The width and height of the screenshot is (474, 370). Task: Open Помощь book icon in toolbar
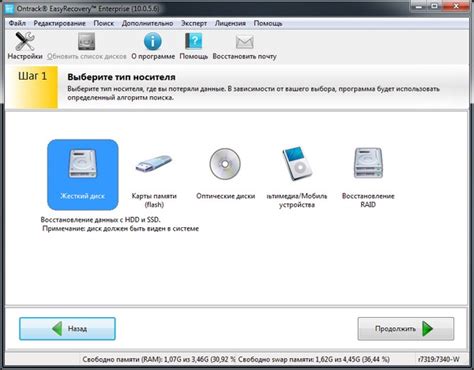pos(194,42)
